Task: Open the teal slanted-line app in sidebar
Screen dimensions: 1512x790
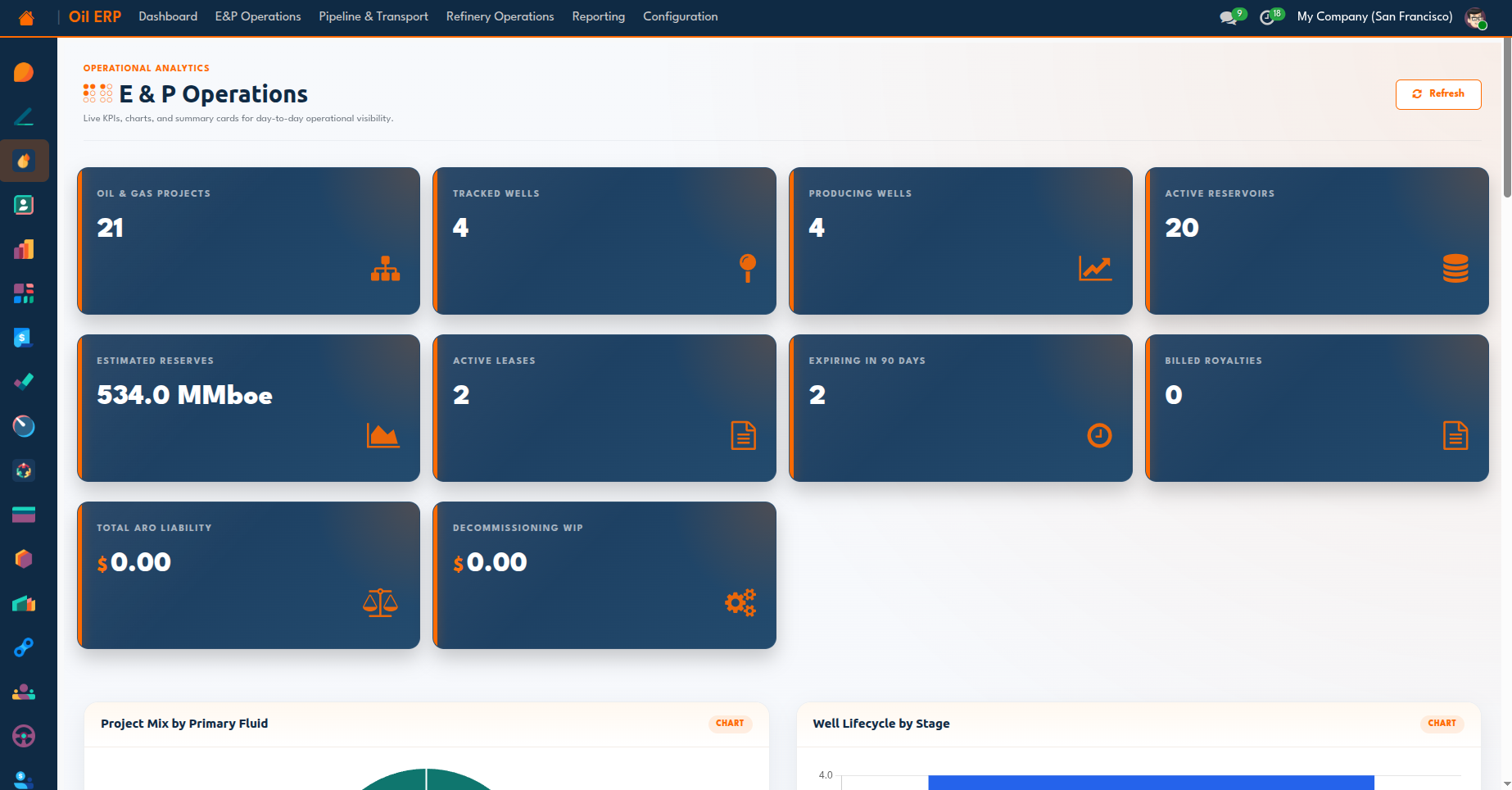Action: [x=24, y=116]
